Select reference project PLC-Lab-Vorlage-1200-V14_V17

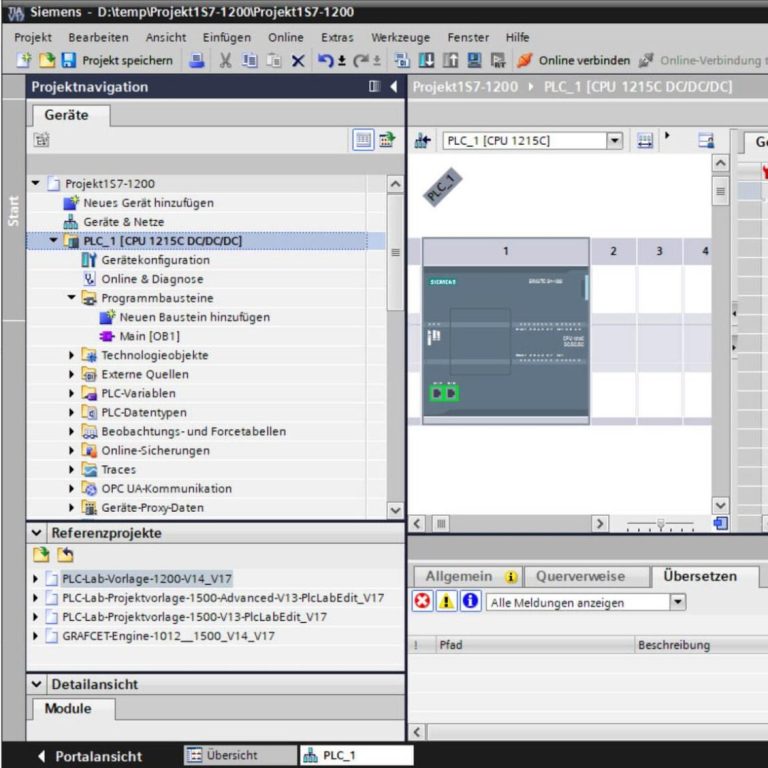[147, 579]
